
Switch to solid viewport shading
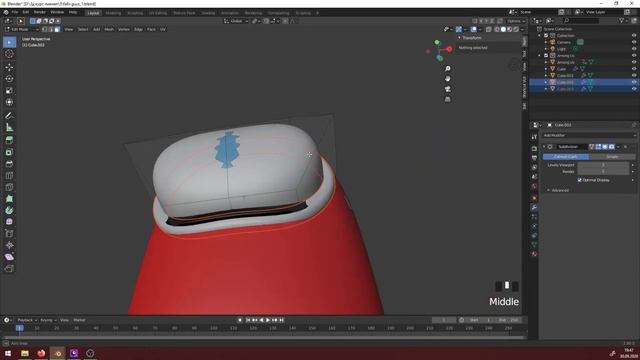click(503, 29)
